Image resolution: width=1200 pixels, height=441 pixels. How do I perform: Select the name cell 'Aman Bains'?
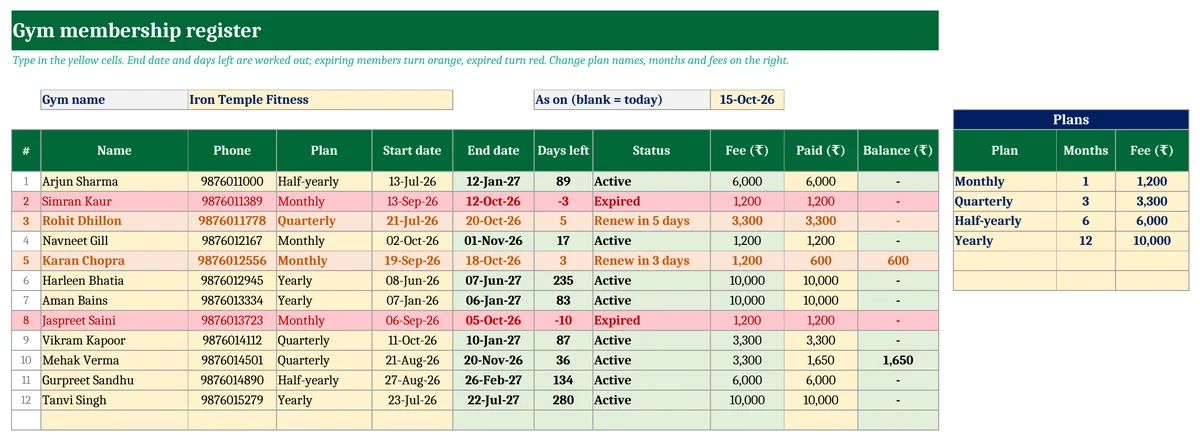click(114, 301)
